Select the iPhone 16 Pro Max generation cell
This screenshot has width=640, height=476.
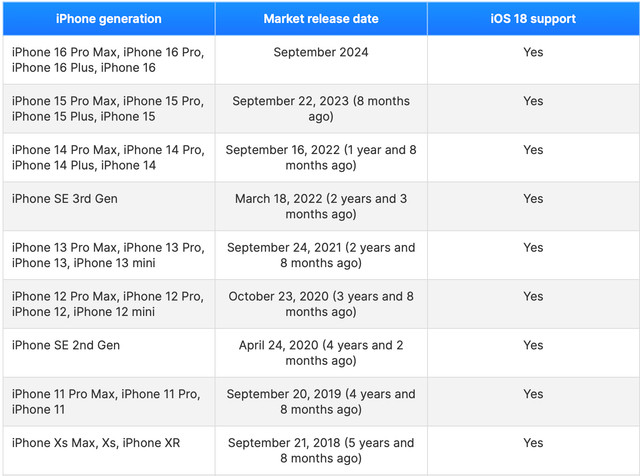[x=108, y=60]
